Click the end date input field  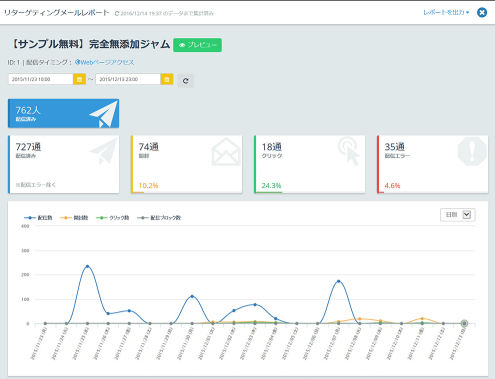(x=128, y=79)
